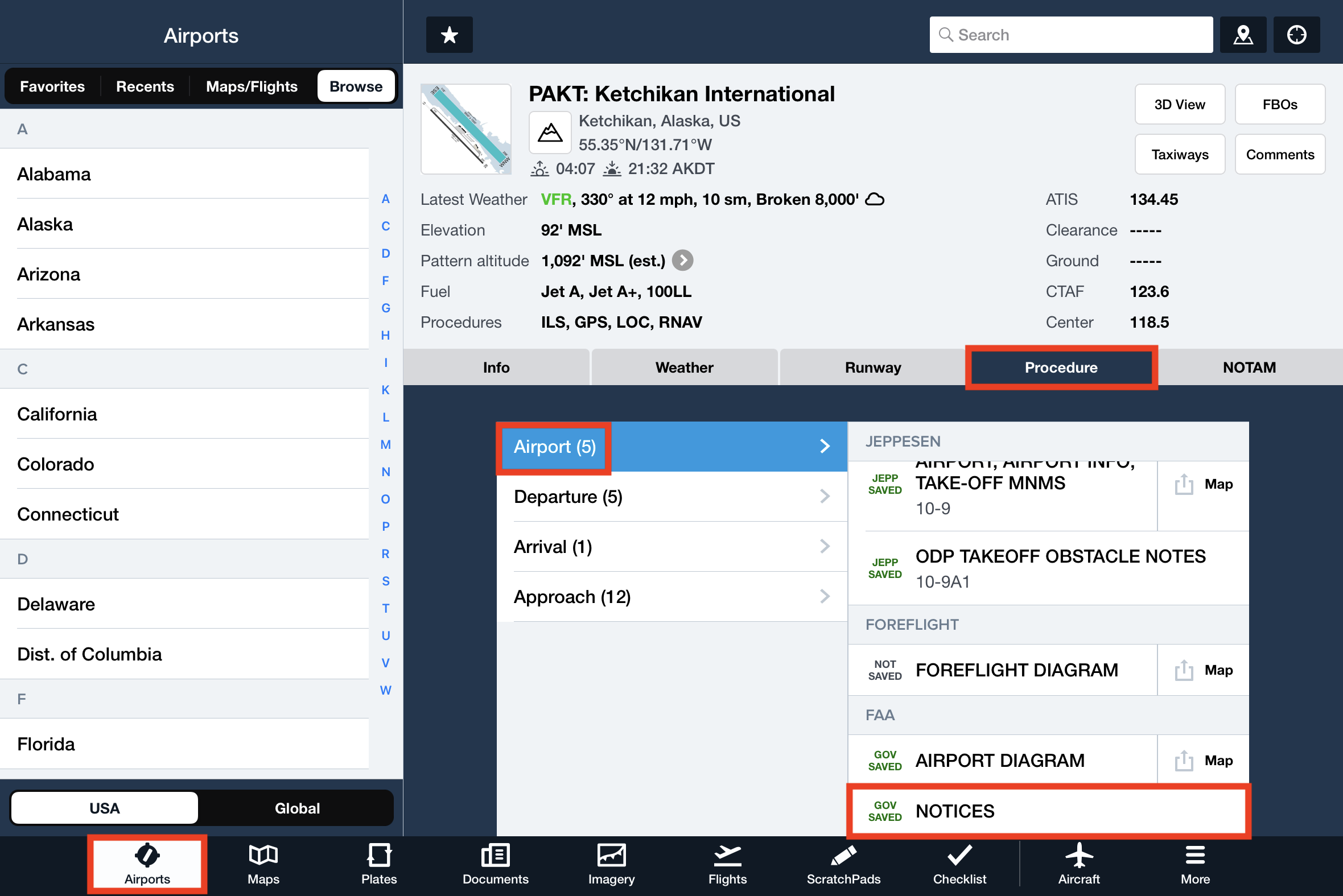The image size is (1343, 896).
Task: Tap the mountain terrain icon under airport name
Action: [550, 133]
